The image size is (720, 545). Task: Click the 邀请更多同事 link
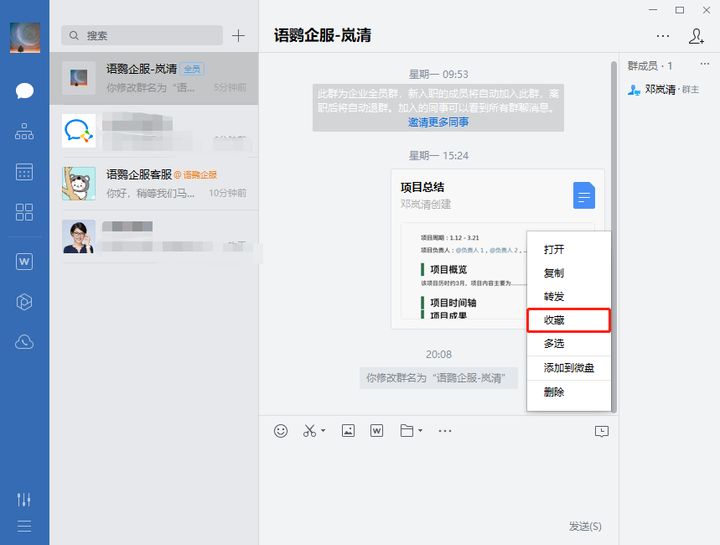click(438, 122)
